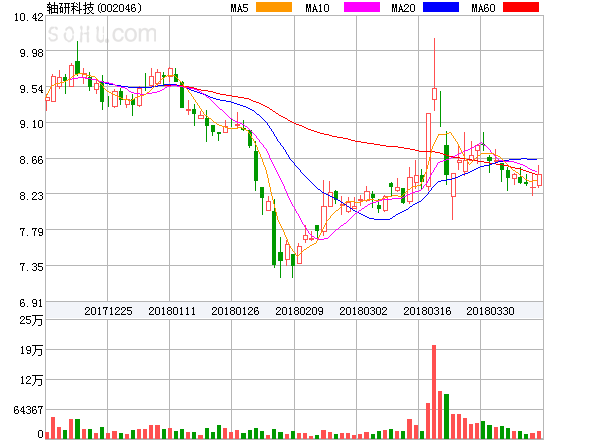
Task: Click the 20180111 date label
Action: click(x=172, y=311)
